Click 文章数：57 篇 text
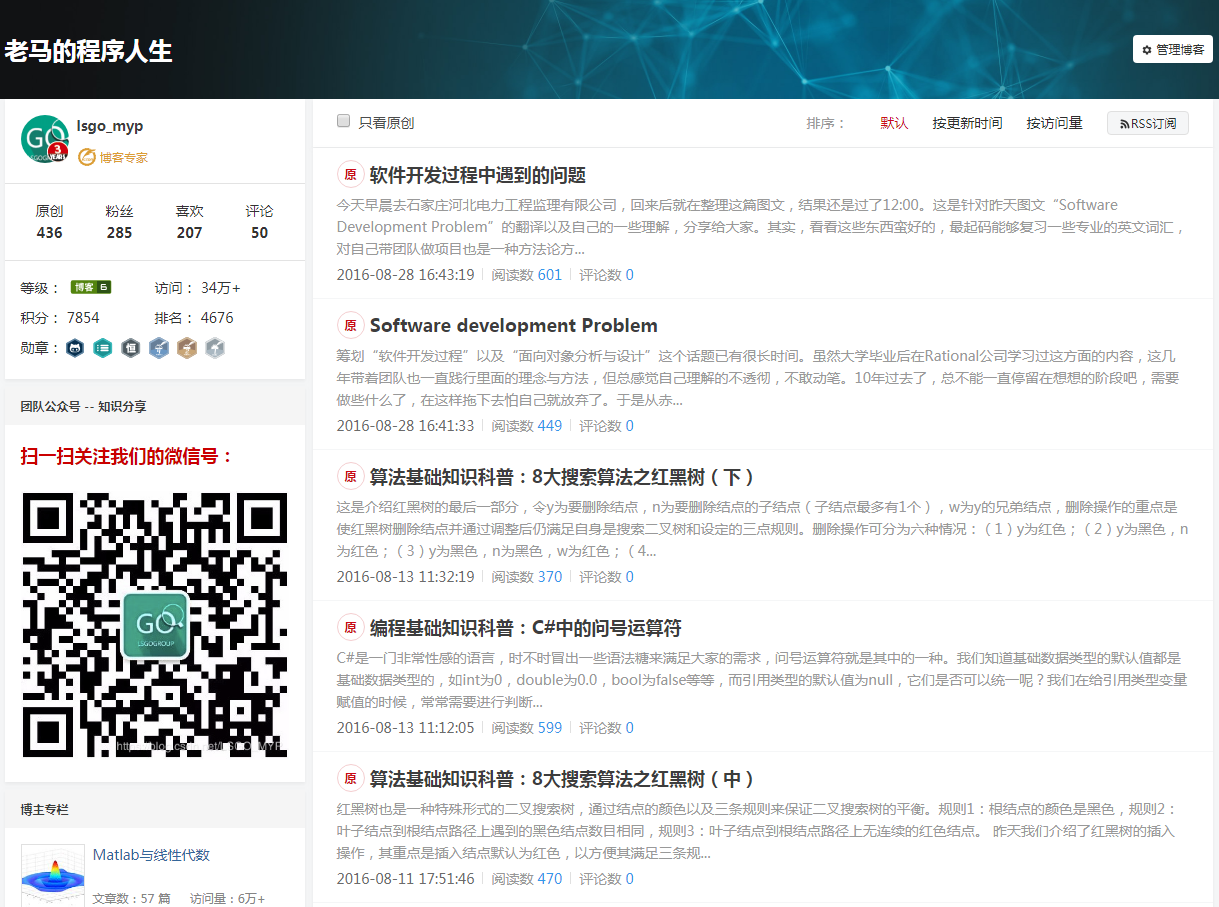The width and height of the screenshot is (1219, 907). (x=131, y=898)
